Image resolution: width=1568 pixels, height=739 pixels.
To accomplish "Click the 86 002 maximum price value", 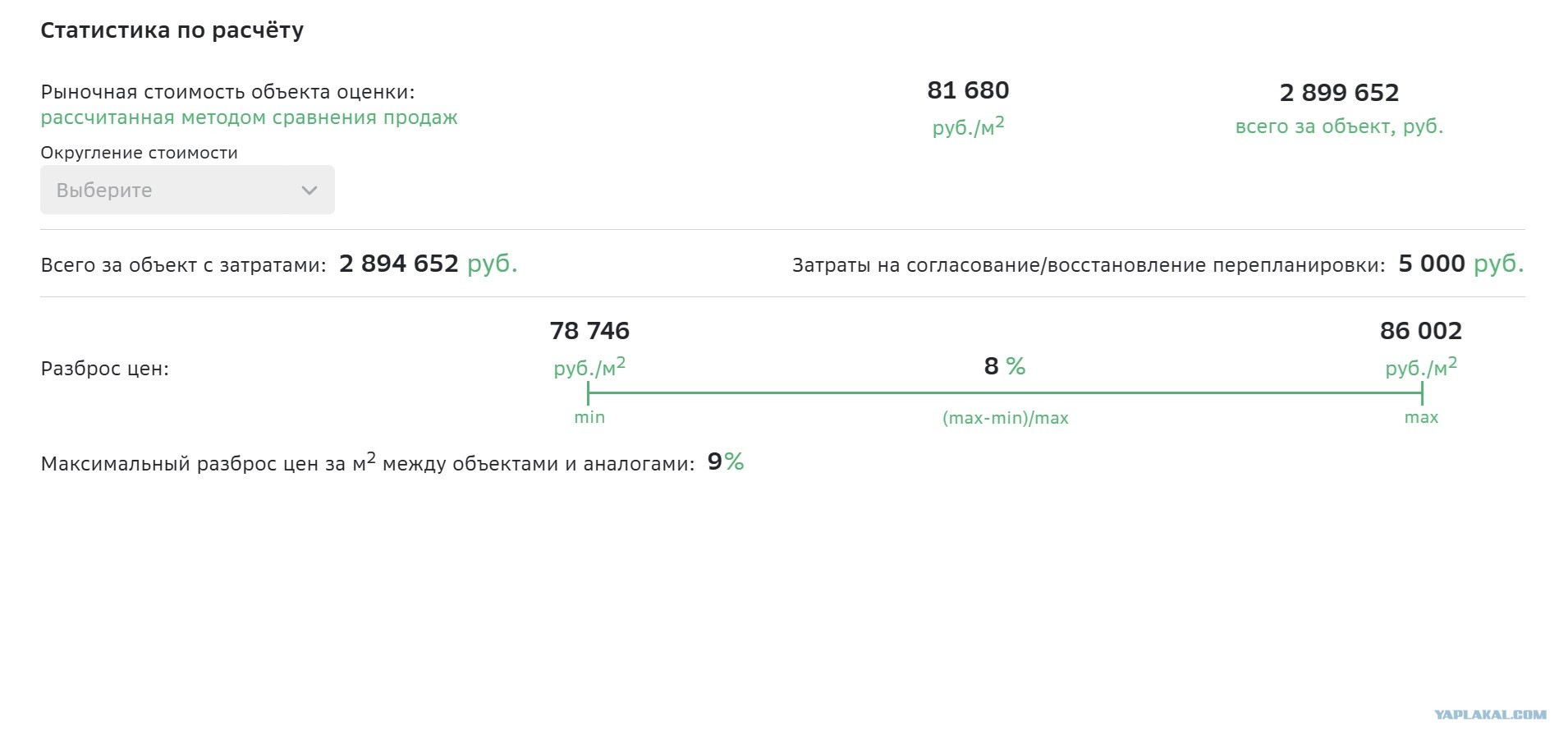I will 1421,331.
